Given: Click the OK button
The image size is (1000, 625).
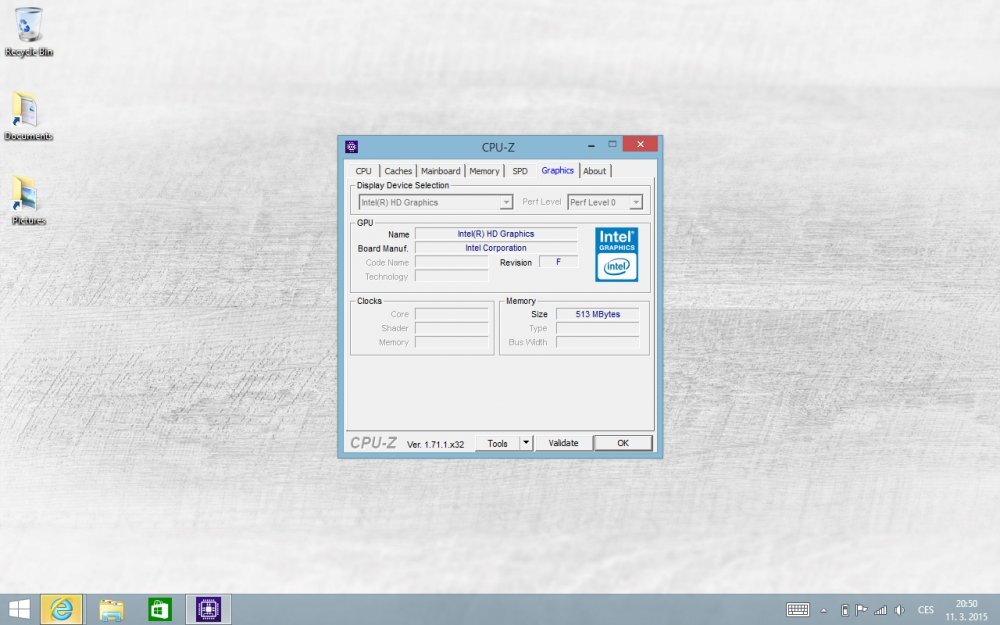Looking at the screenshot, I should pos(622,443).
